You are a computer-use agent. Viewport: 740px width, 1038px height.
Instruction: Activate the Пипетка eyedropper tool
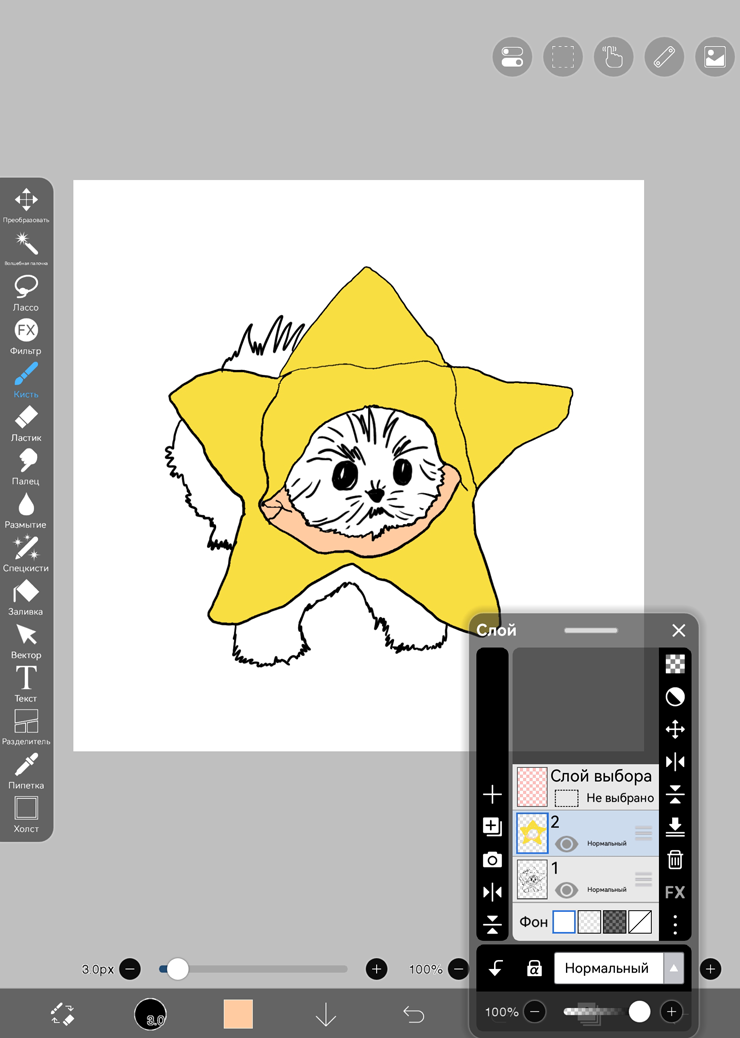tap(26, 768)
